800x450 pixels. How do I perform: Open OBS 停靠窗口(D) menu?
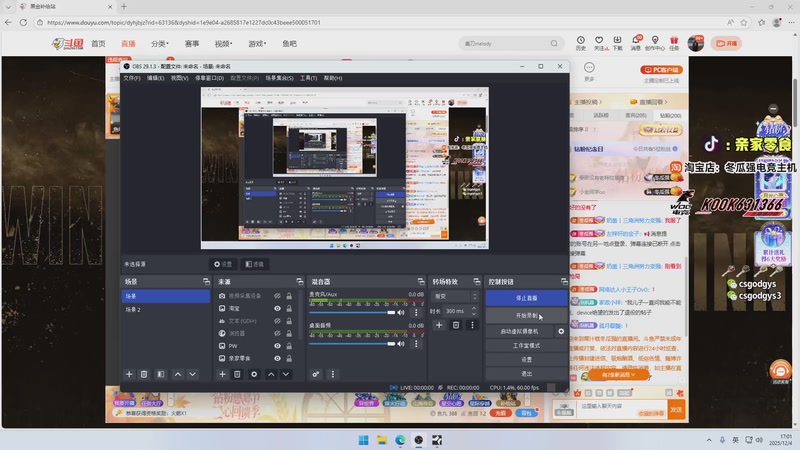(x=209, y=78)
